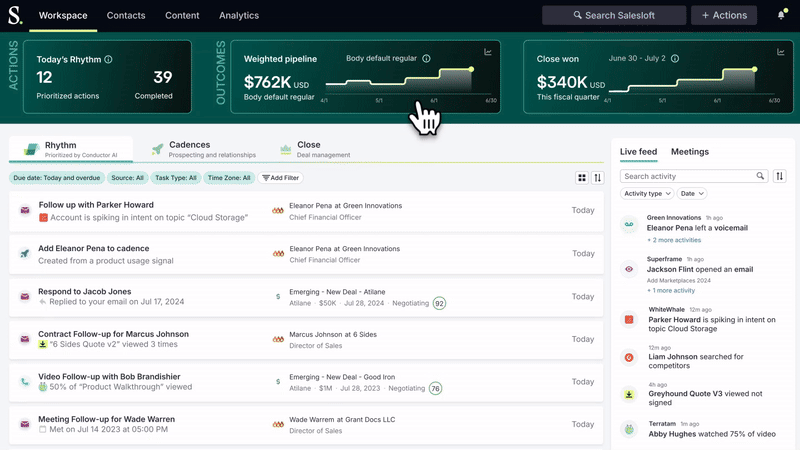
Task: Switch to the Meetings tab
Action: point(690,152)
